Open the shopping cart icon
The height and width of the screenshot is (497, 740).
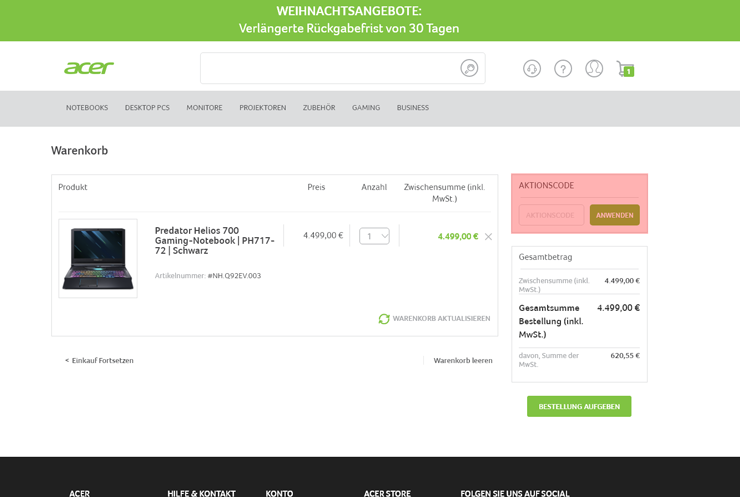coord(625,69)
